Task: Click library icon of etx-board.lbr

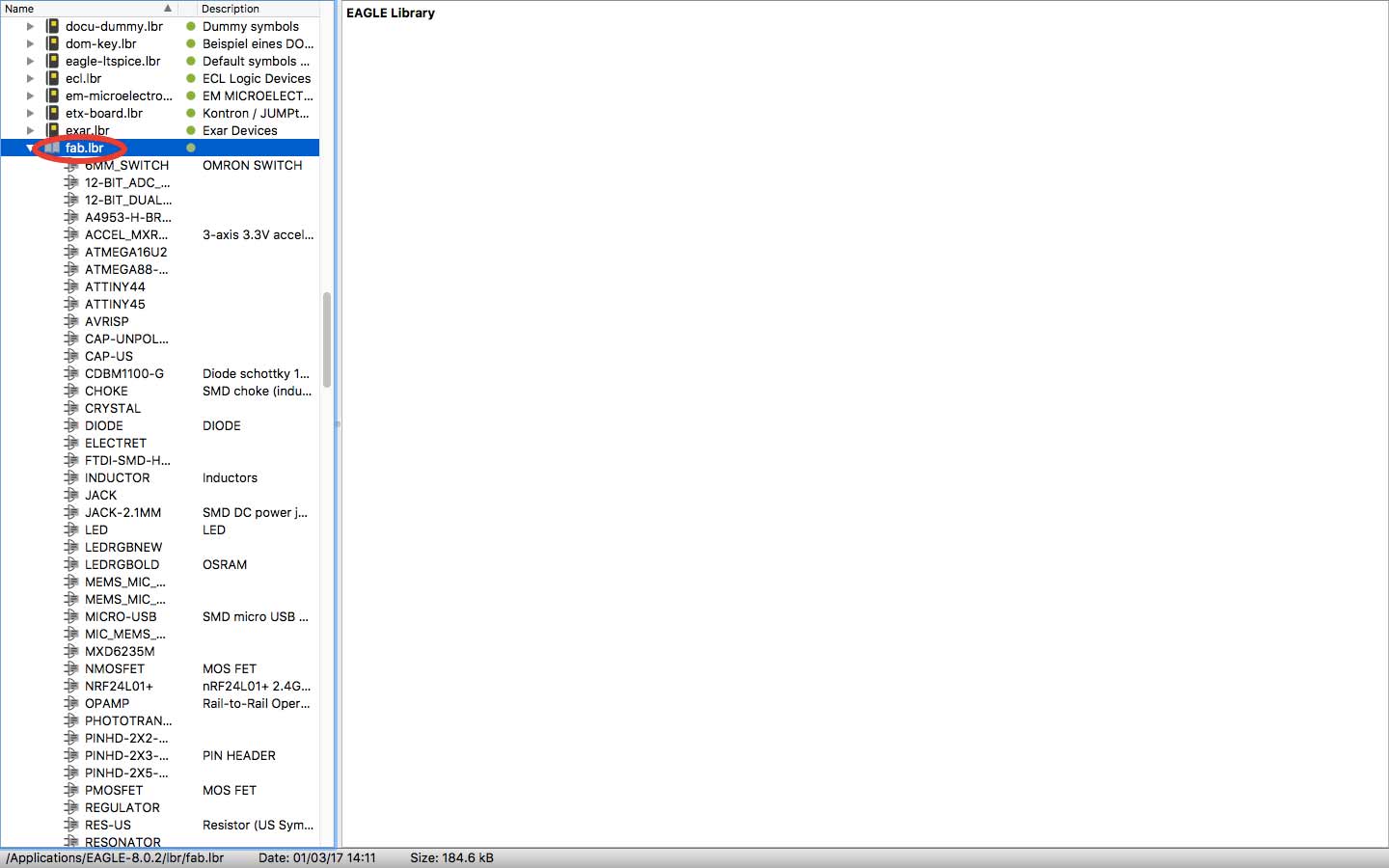Action: point(53,114)
